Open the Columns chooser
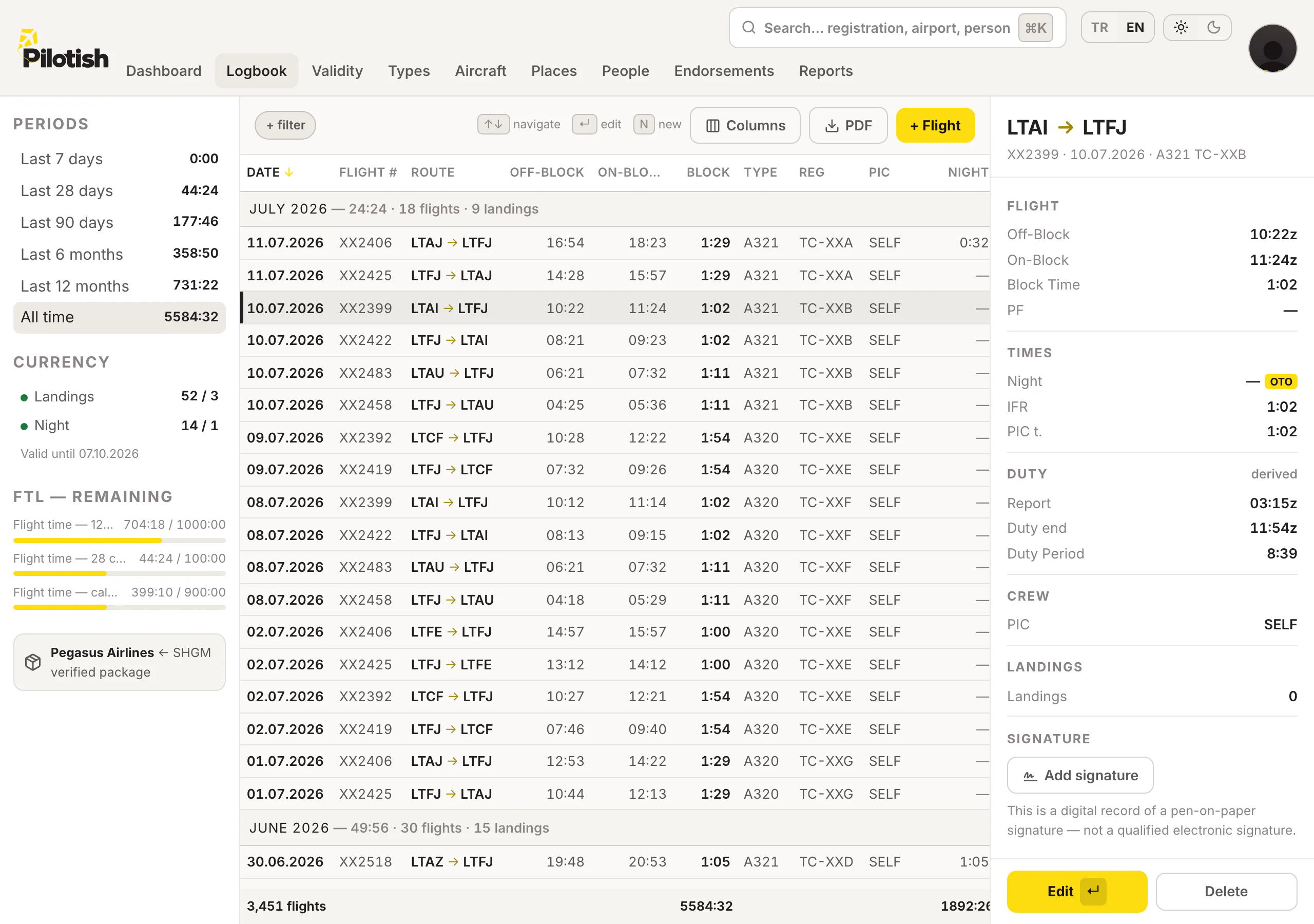This screenshot has height=924, width=1314. coord(745,125)
